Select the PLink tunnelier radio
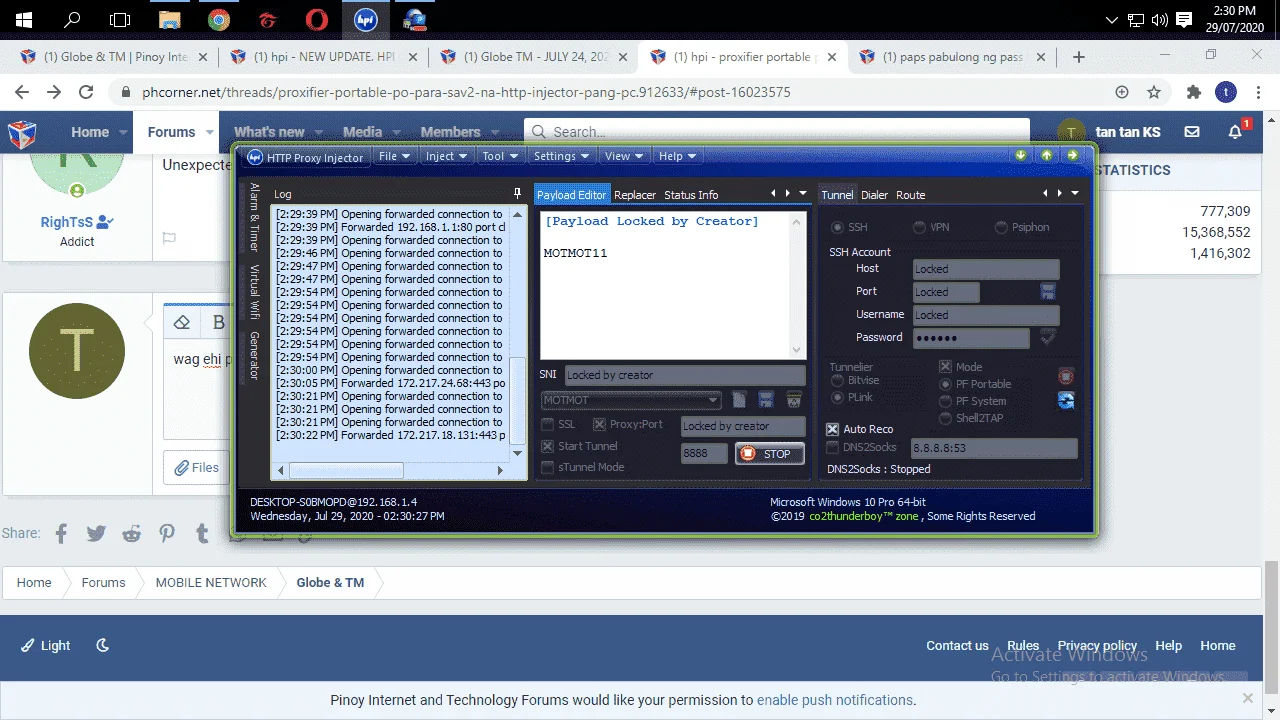The image size is (1280, 720). (x=838, y=398)
